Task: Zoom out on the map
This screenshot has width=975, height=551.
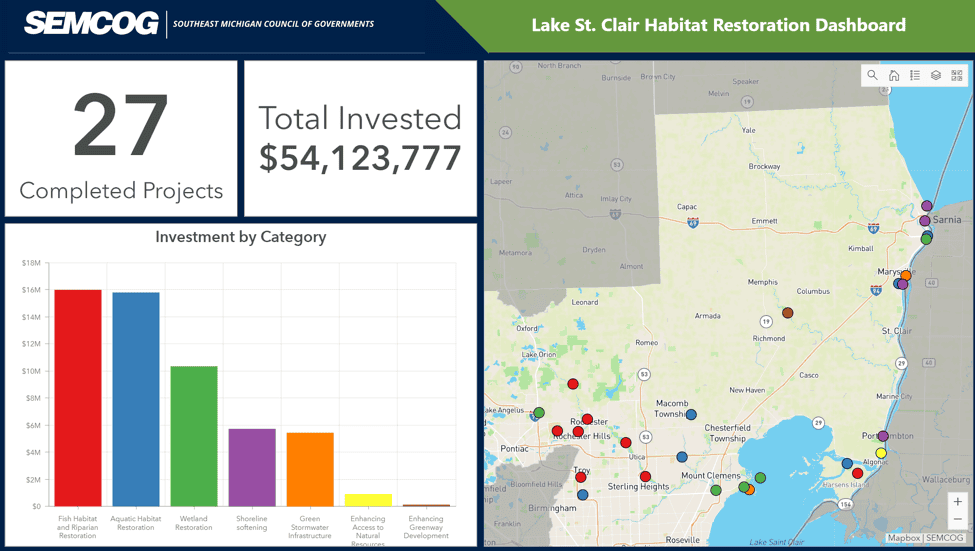Action: tap(957, 520)
